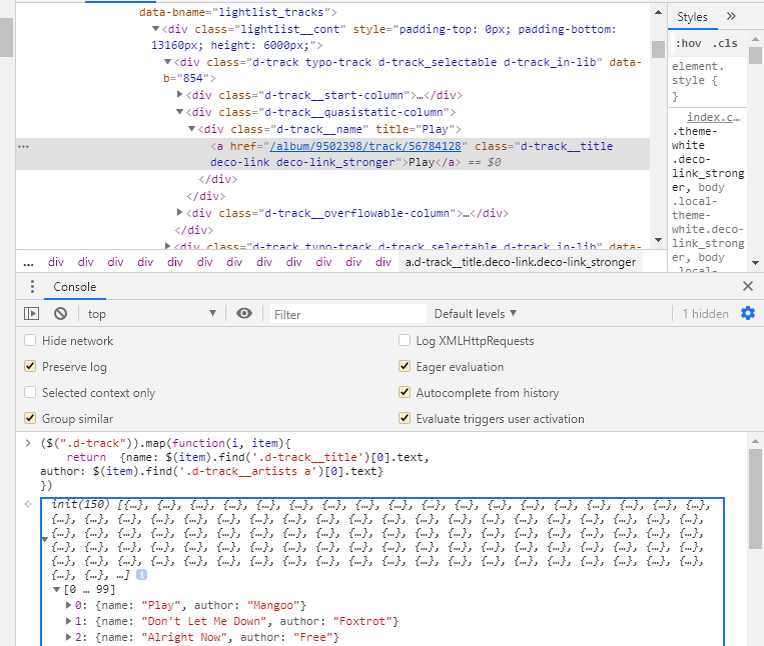Image resolution: width=764 pixels, height=646 pixels.
Task: Open the drawer three-dot menu
Action: pyautogui.click(x=32, y=286)
